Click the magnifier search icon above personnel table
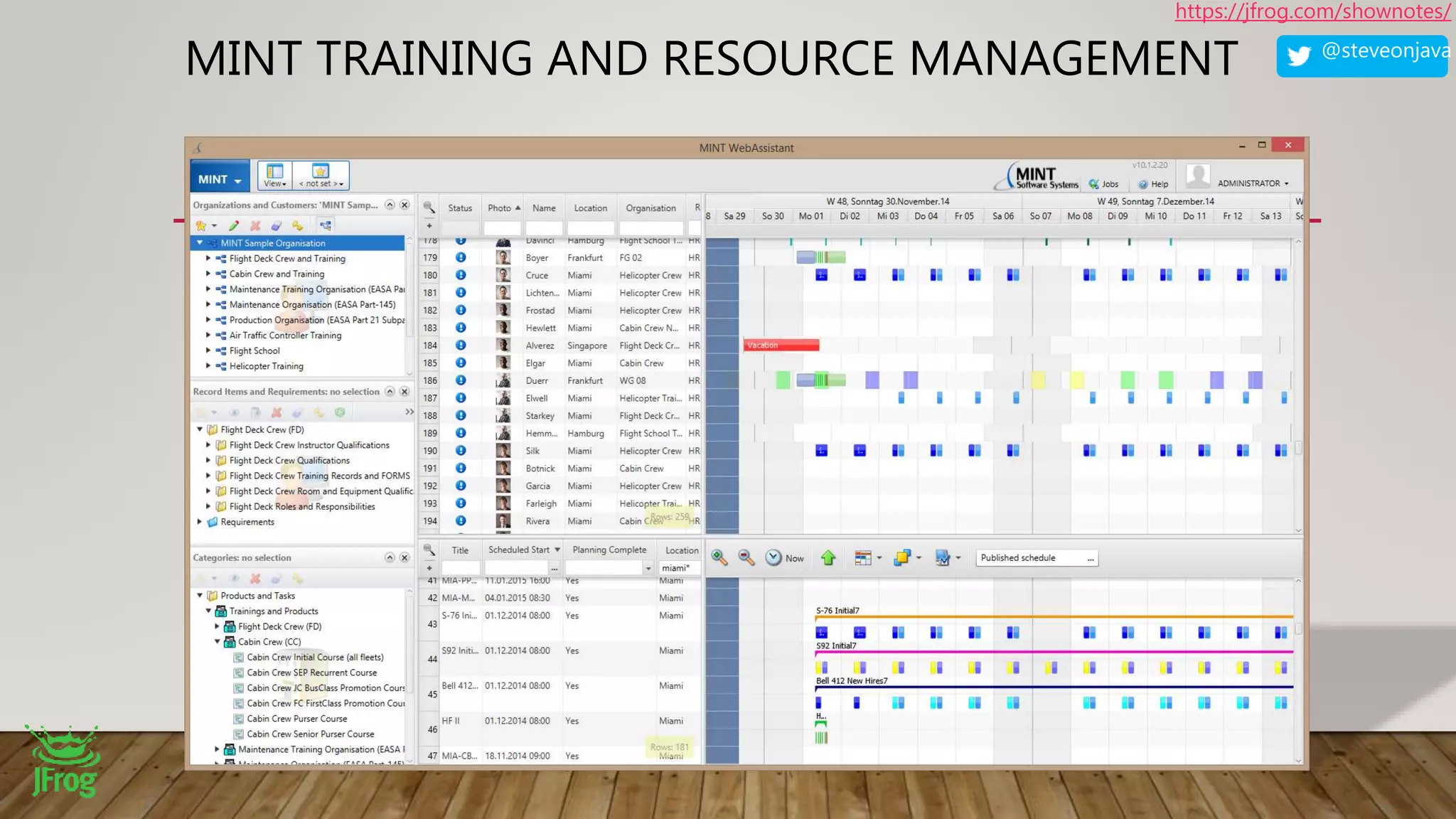Viewport: 1456px width, 819px height. pos(429,208)
